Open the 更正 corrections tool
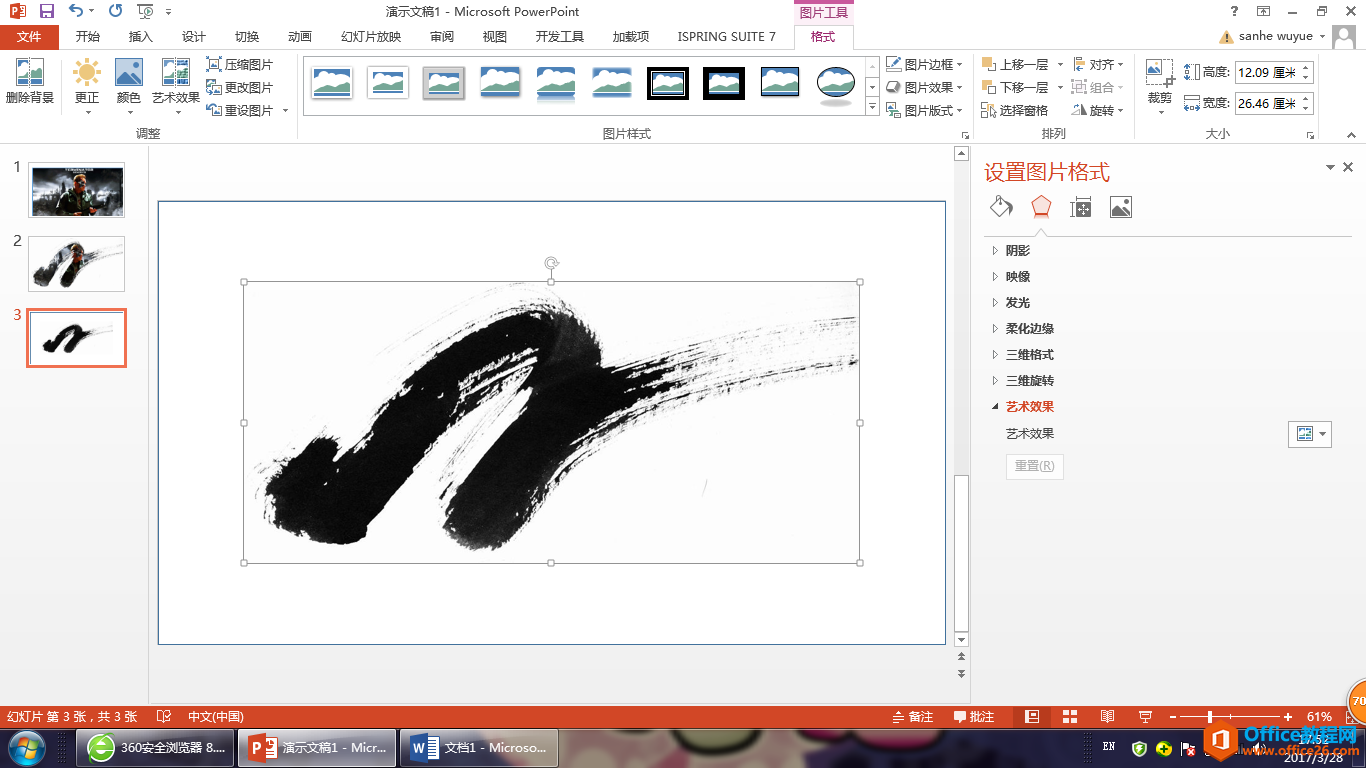The width and height of the screenshot is (1366, 768). click(x=87, y=75)
